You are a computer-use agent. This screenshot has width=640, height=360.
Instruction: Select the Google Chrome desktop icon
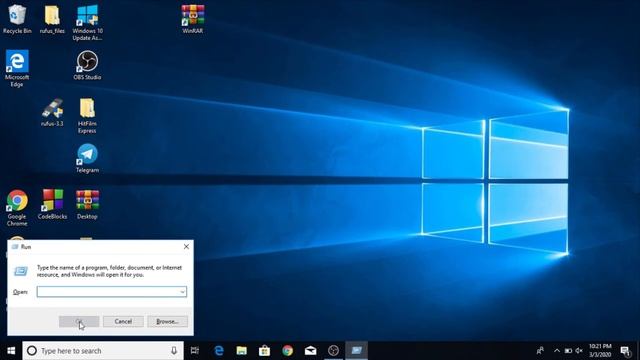[17, 208]
